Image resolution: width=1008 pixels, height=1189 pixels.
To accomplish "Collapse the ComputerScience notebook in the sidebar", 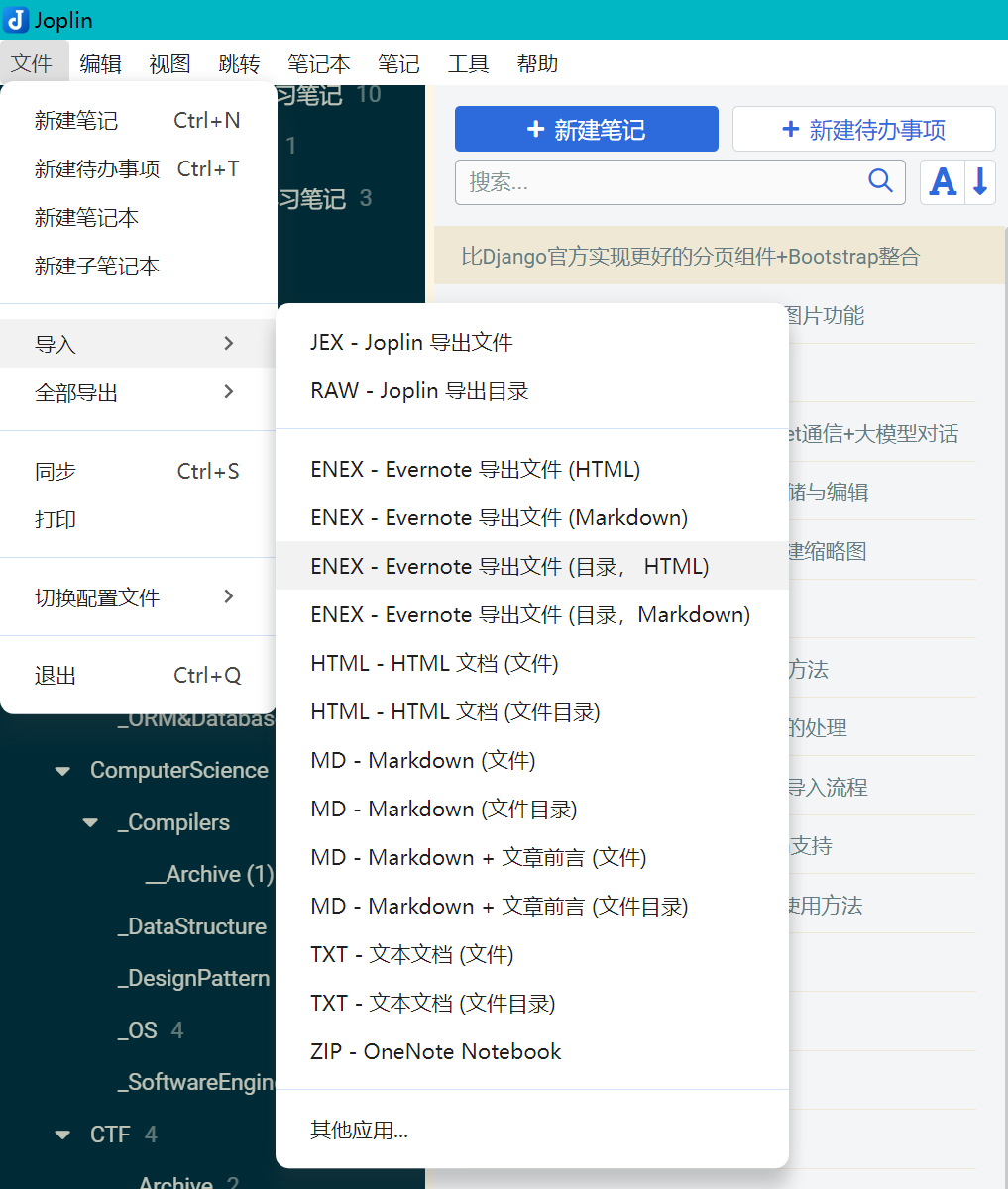I will (x=62, y=770).
